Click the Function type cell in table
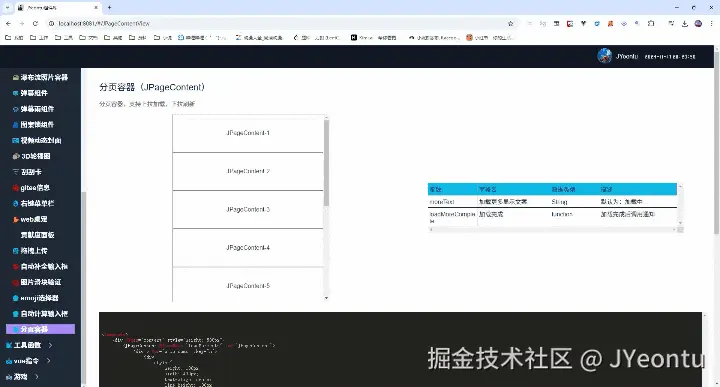 [x=562, y=214]
